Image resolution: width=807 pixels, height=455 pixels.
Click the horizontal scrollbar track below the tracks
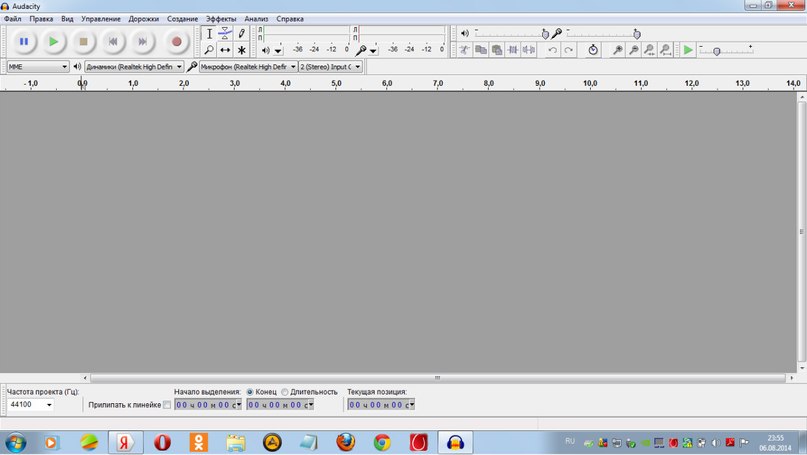point(437,378)
